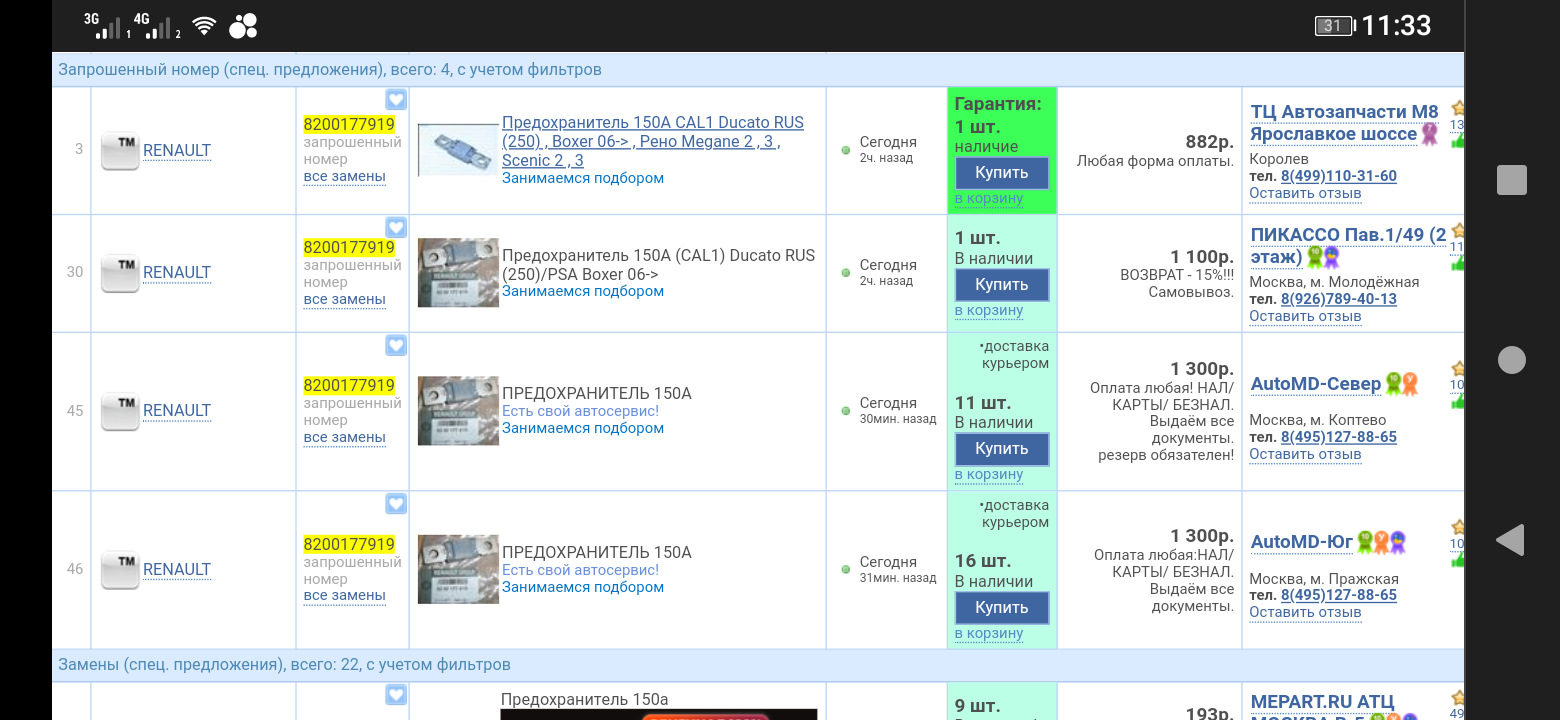Screen dimensions: 1560x720
Task: Open RENAULT brand link in row 45
Action: coord(177,411)
